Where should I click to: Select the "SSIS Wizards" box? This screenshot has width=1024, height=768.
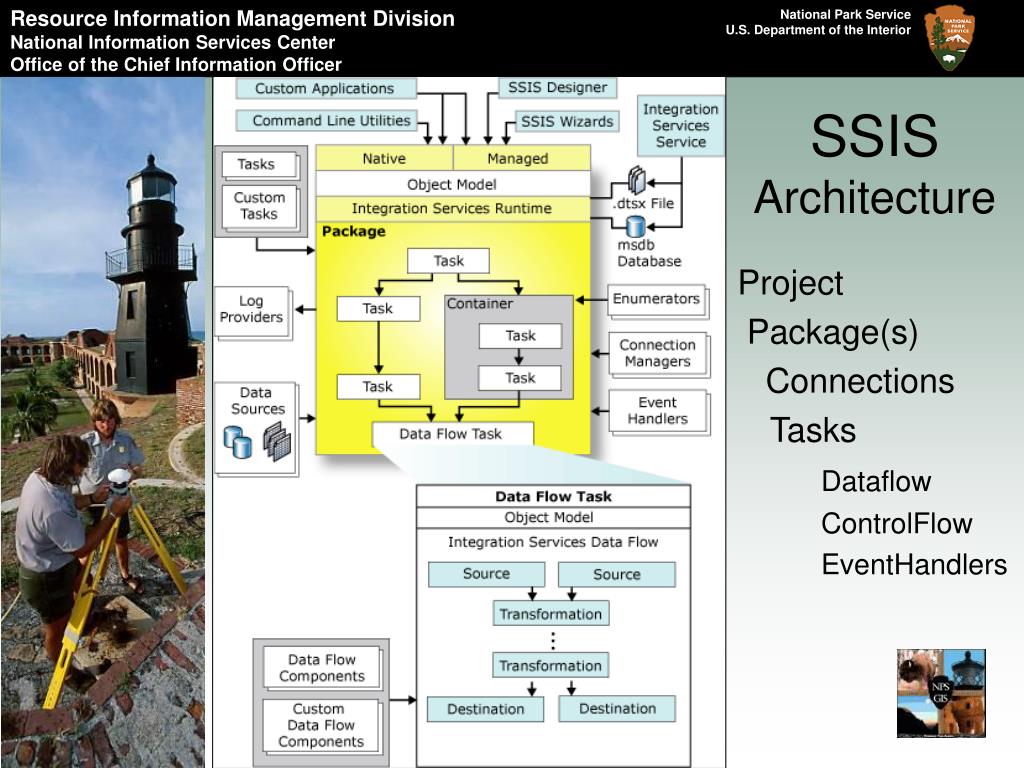[x=567, y=121]
